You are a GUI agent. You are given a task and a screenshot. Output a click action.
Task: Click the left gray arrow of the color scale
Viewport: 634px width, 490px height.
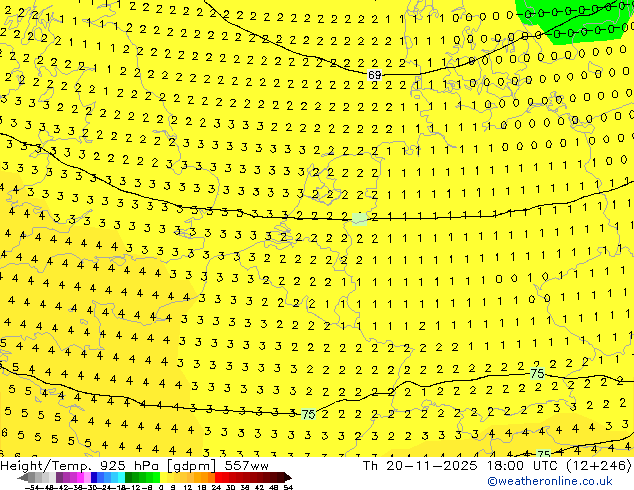point(23,477)
